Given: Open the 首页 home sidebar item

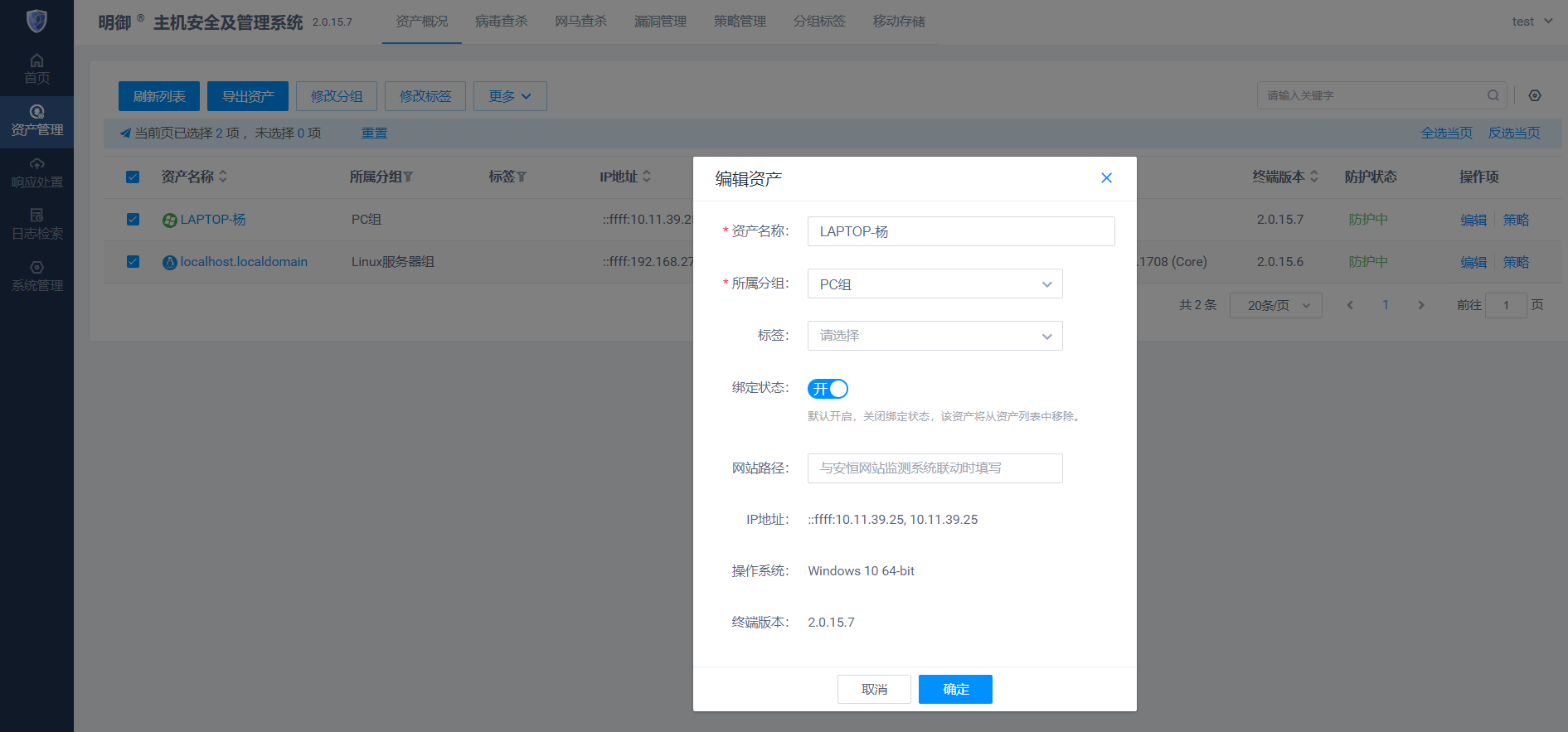Looking at the screenshot, I should click(36, 70).
